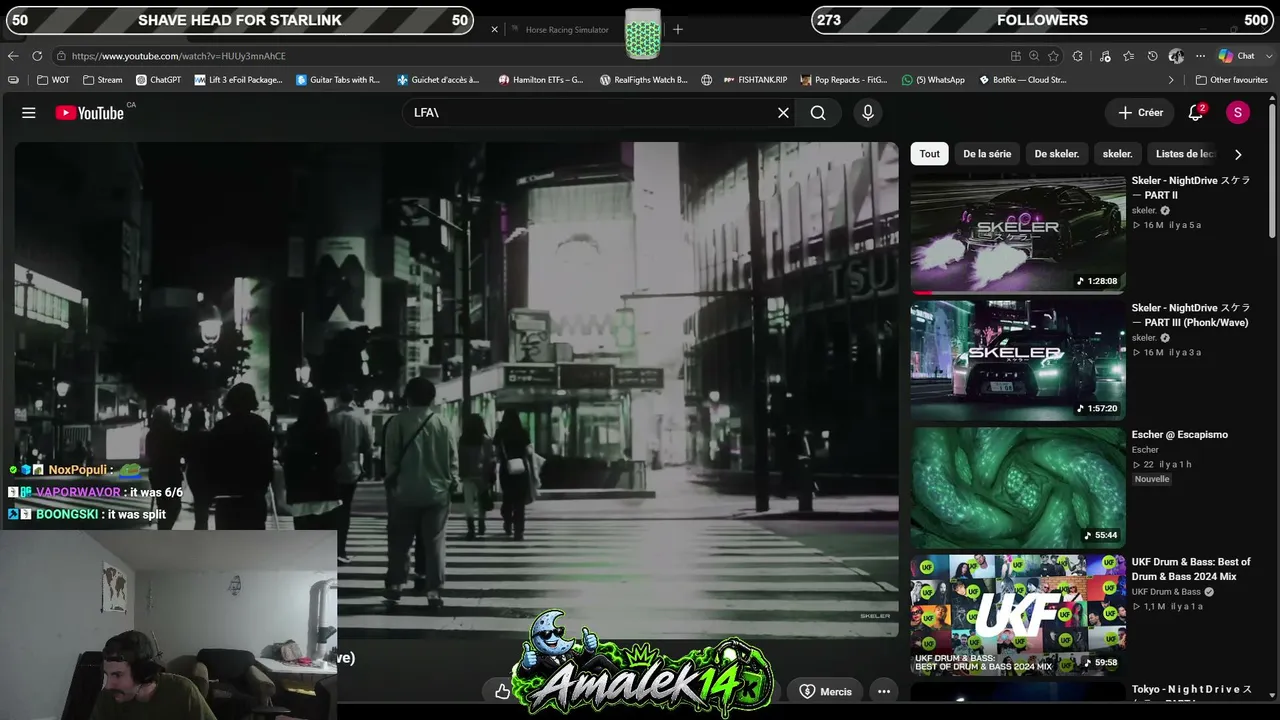Show more bookmarks overflow chevron
The height and width of the screenshot is (720, 1280).
(1171, 80)
